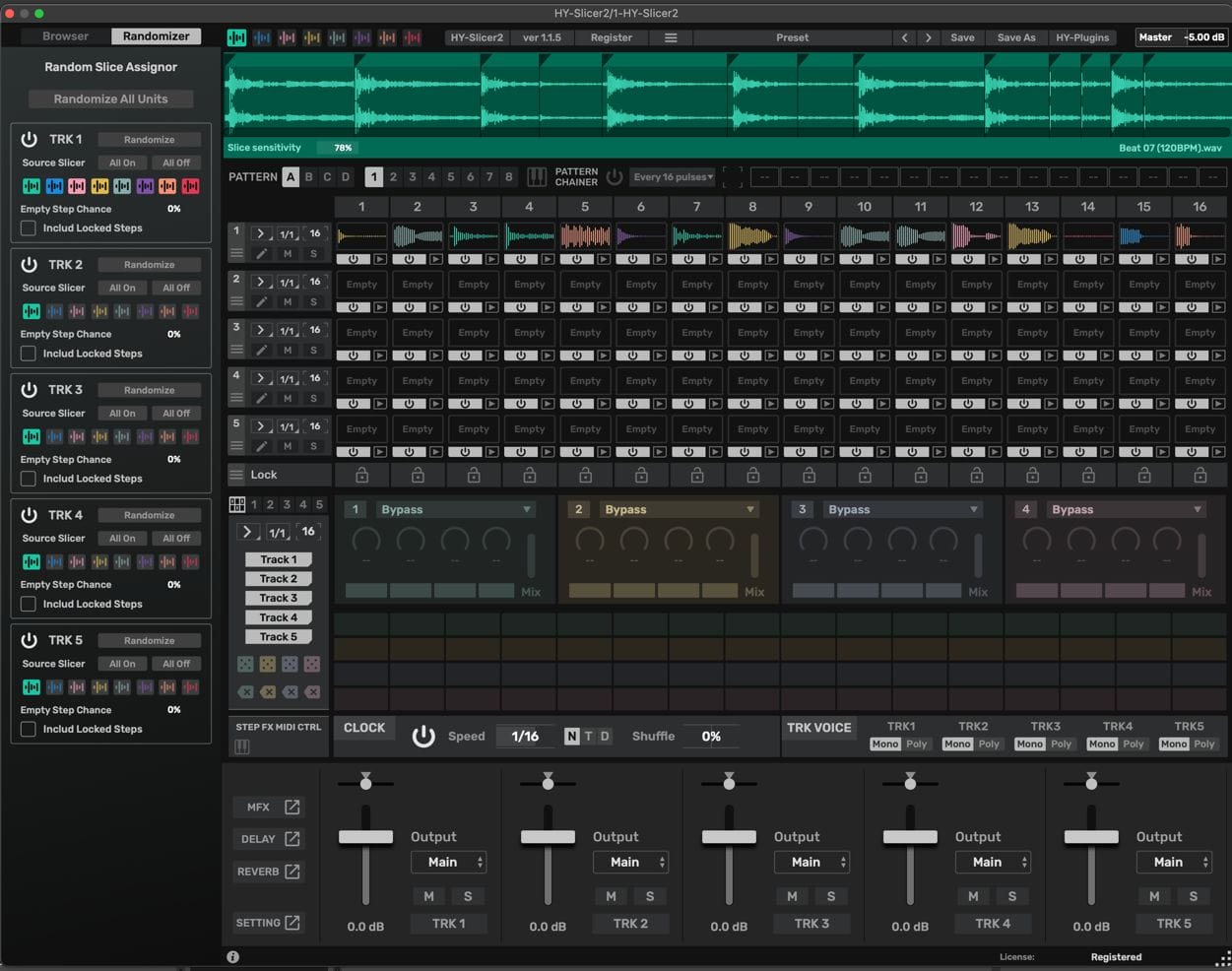Enable Includ Locked Steps for TRK 3
1232x971 pixels.
pyautogui.click(x=29, y=479)
